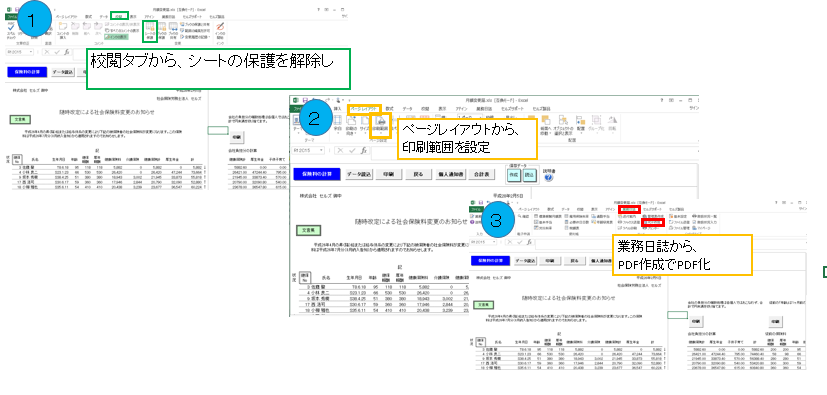The width and height of the screenshot is (827, 395).
Task: Click the 個人通知書 button in the second window
Action: [x=450, y=174]
